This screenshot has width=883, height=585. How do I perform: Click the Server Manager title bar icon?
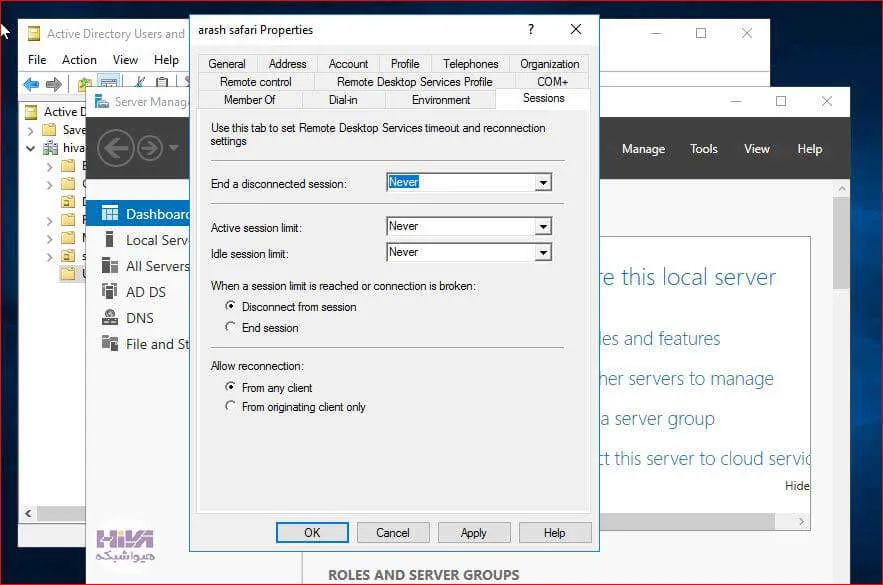(x=102, y=101)
